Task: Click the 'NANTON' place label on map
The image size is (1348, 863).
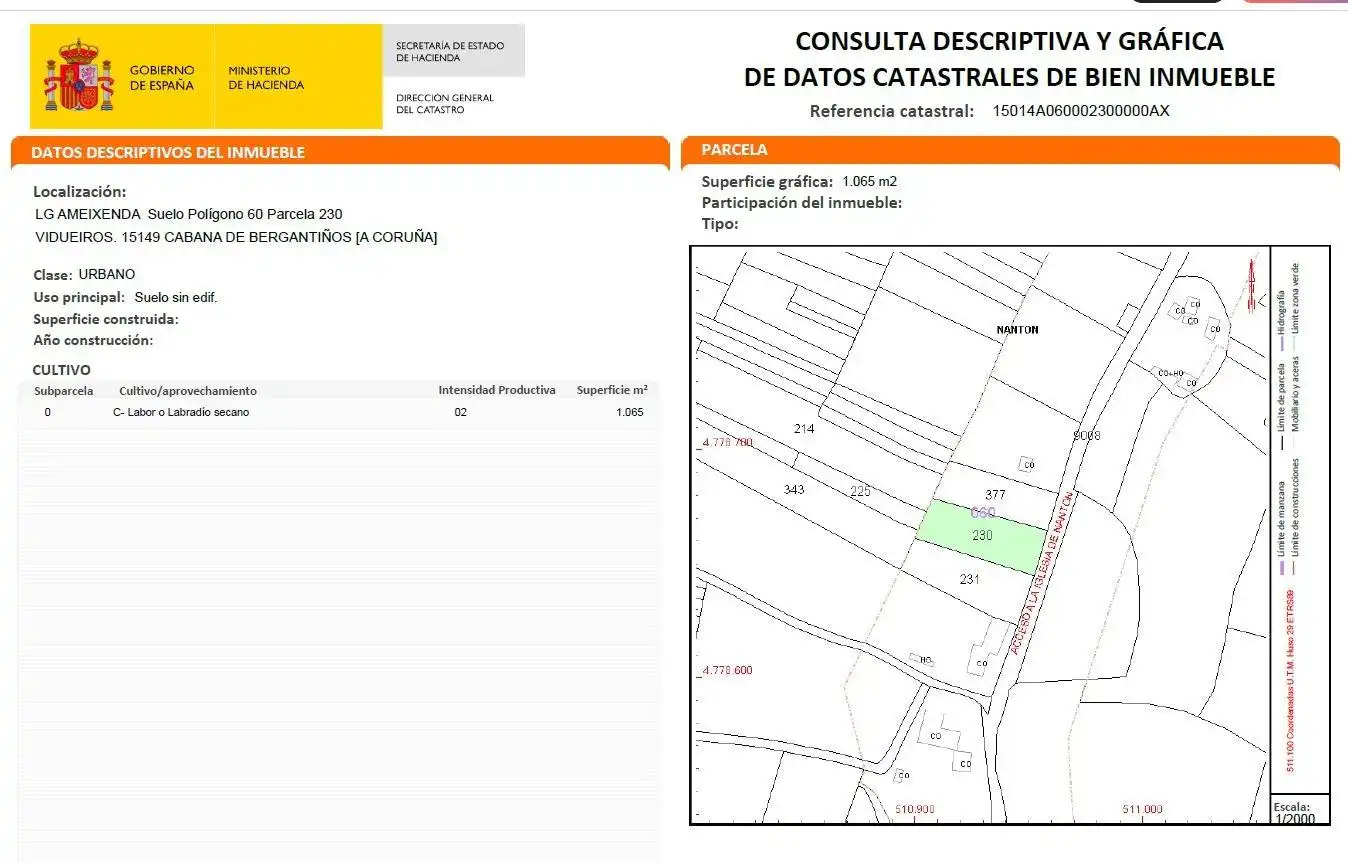Action: (1017, 329)
